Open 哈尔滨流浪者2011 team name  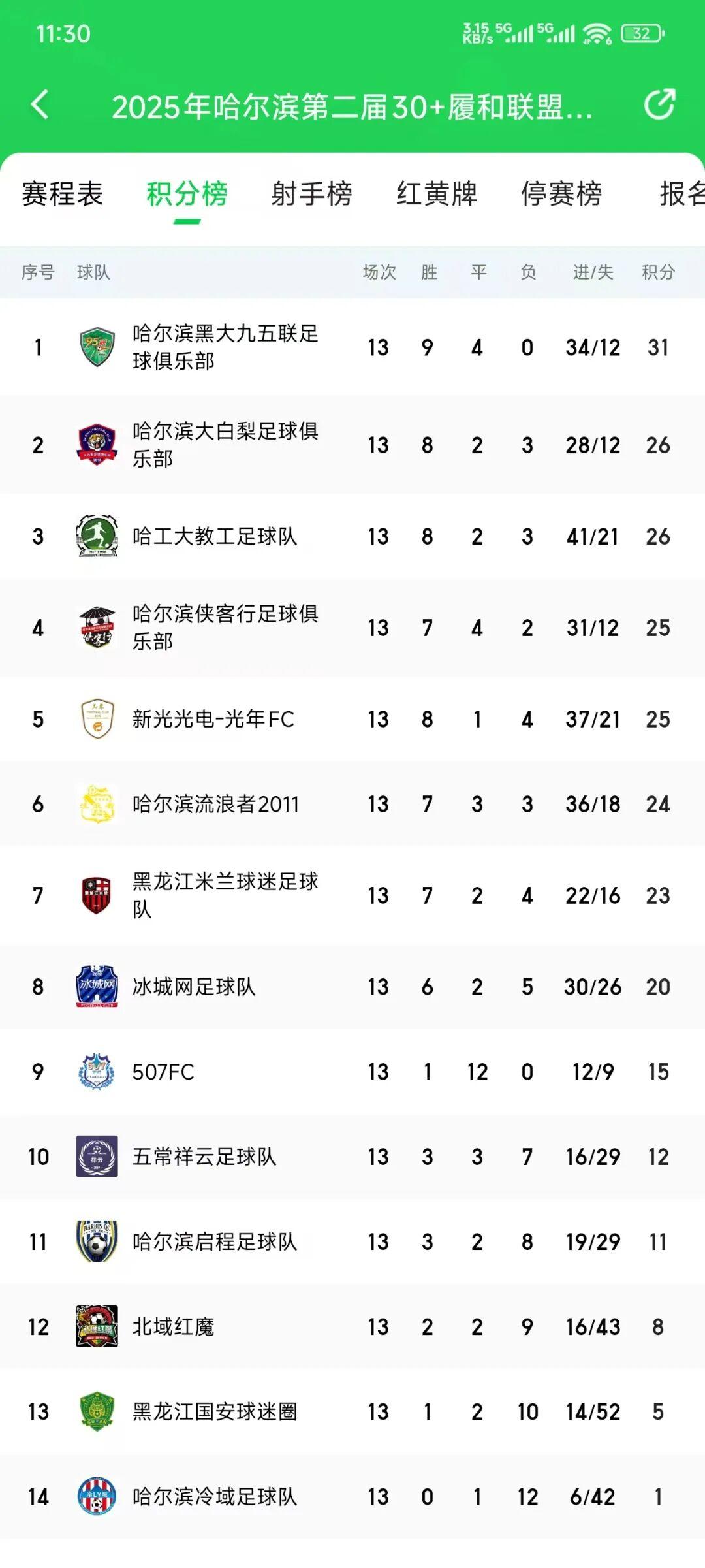(x=215, y=804)
